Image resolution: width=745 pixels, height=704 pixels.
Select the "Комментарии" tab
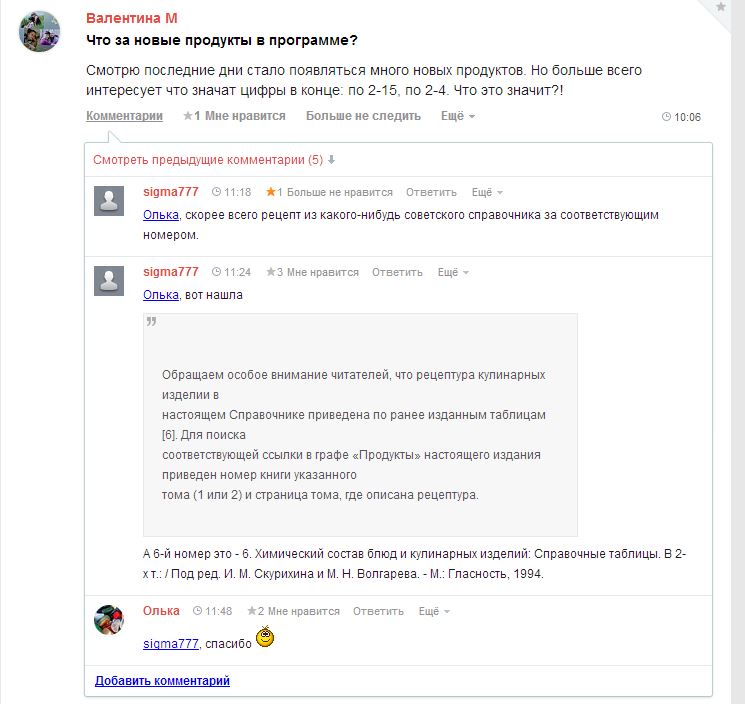click(x=124, y=116)
